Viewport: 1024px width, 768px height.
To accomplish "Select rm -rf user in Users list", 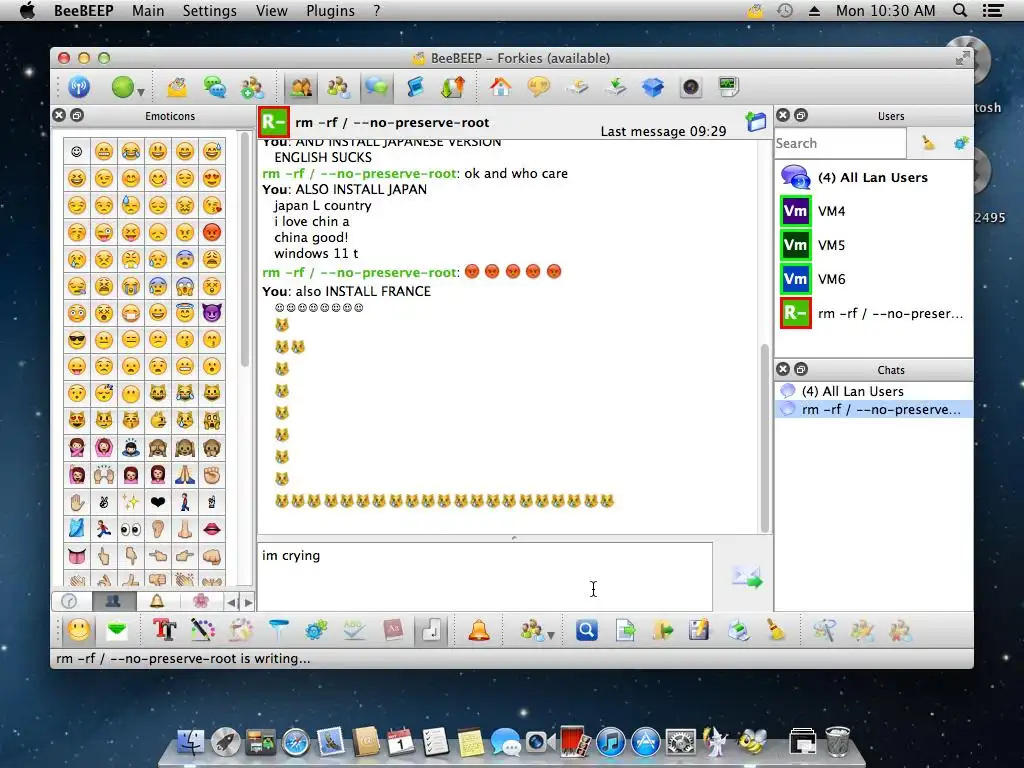I will coord(874,313).
